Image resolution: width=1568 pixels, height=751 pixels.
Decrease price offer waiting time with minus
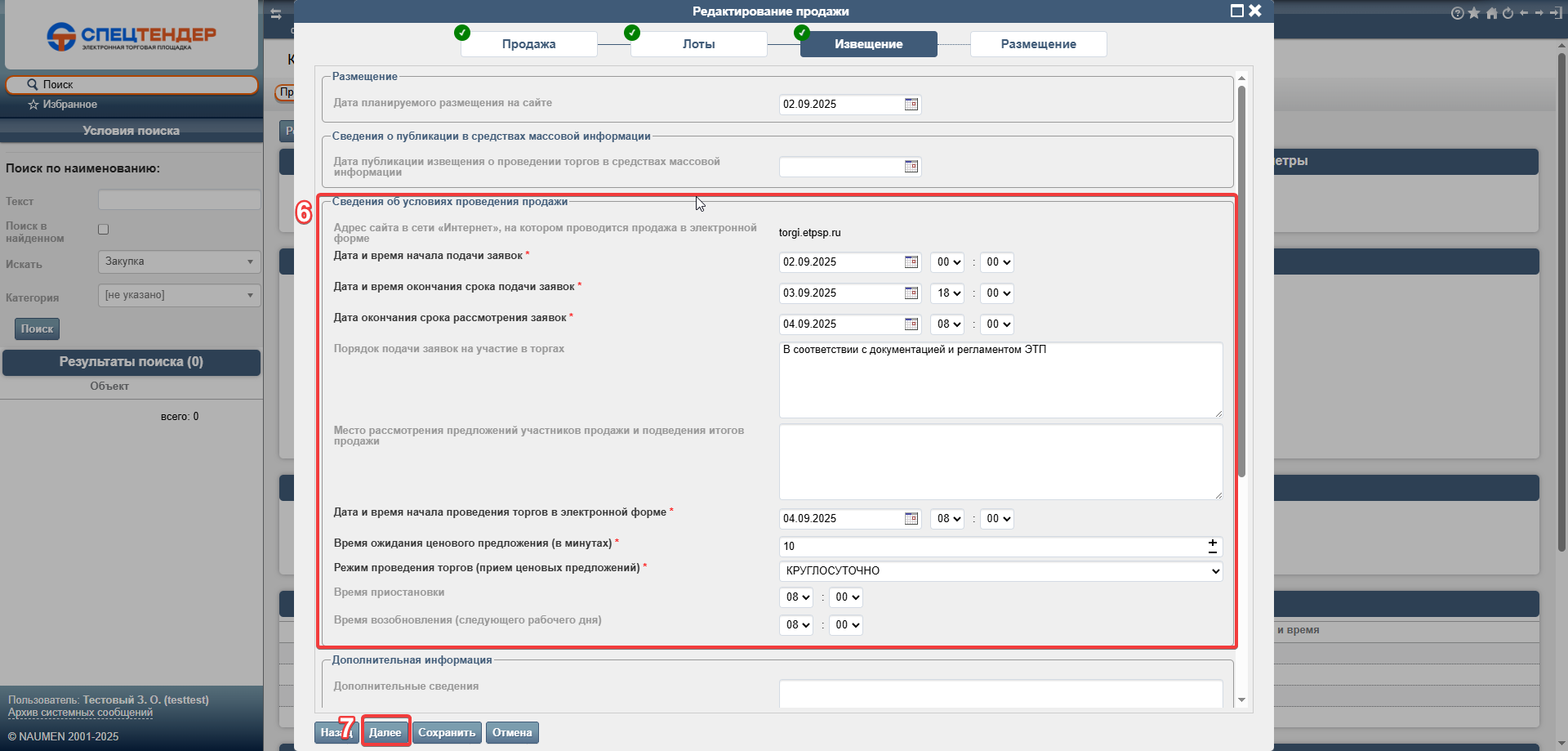(1213, 552)
